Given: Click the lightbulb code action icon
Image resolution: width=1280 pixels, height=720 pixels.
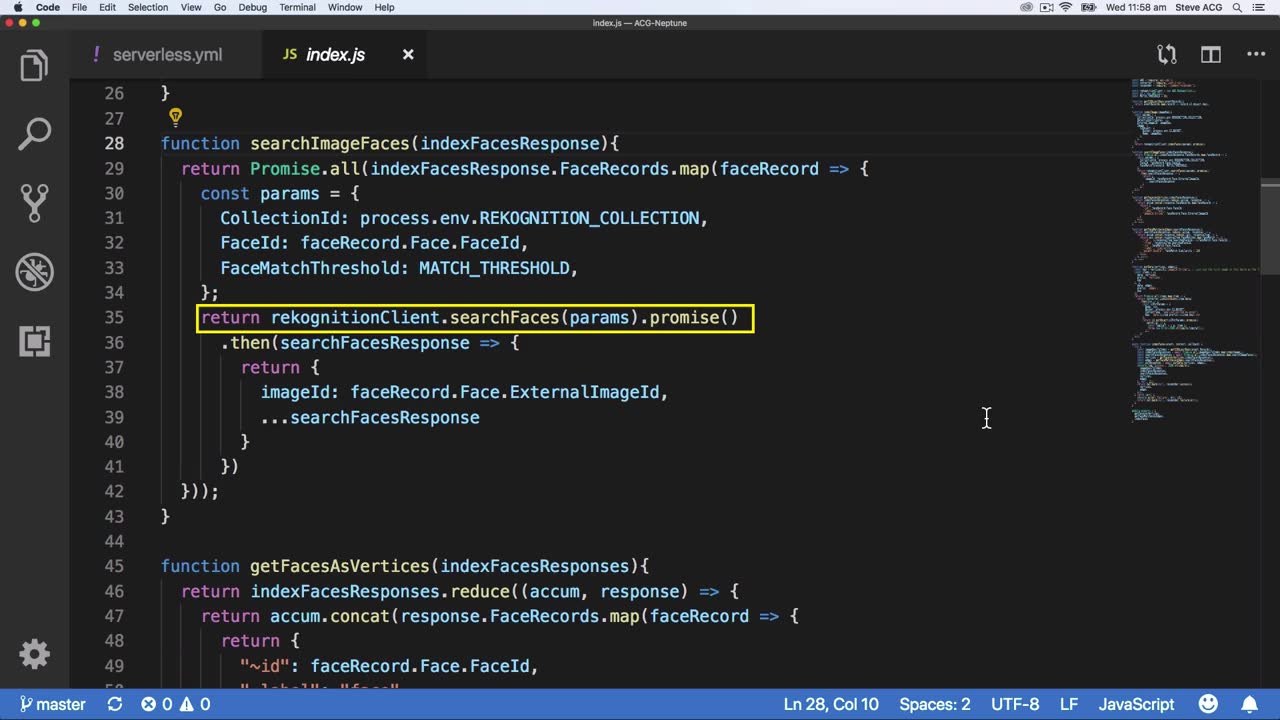Looking at the screenshot, I should (175, 118).
